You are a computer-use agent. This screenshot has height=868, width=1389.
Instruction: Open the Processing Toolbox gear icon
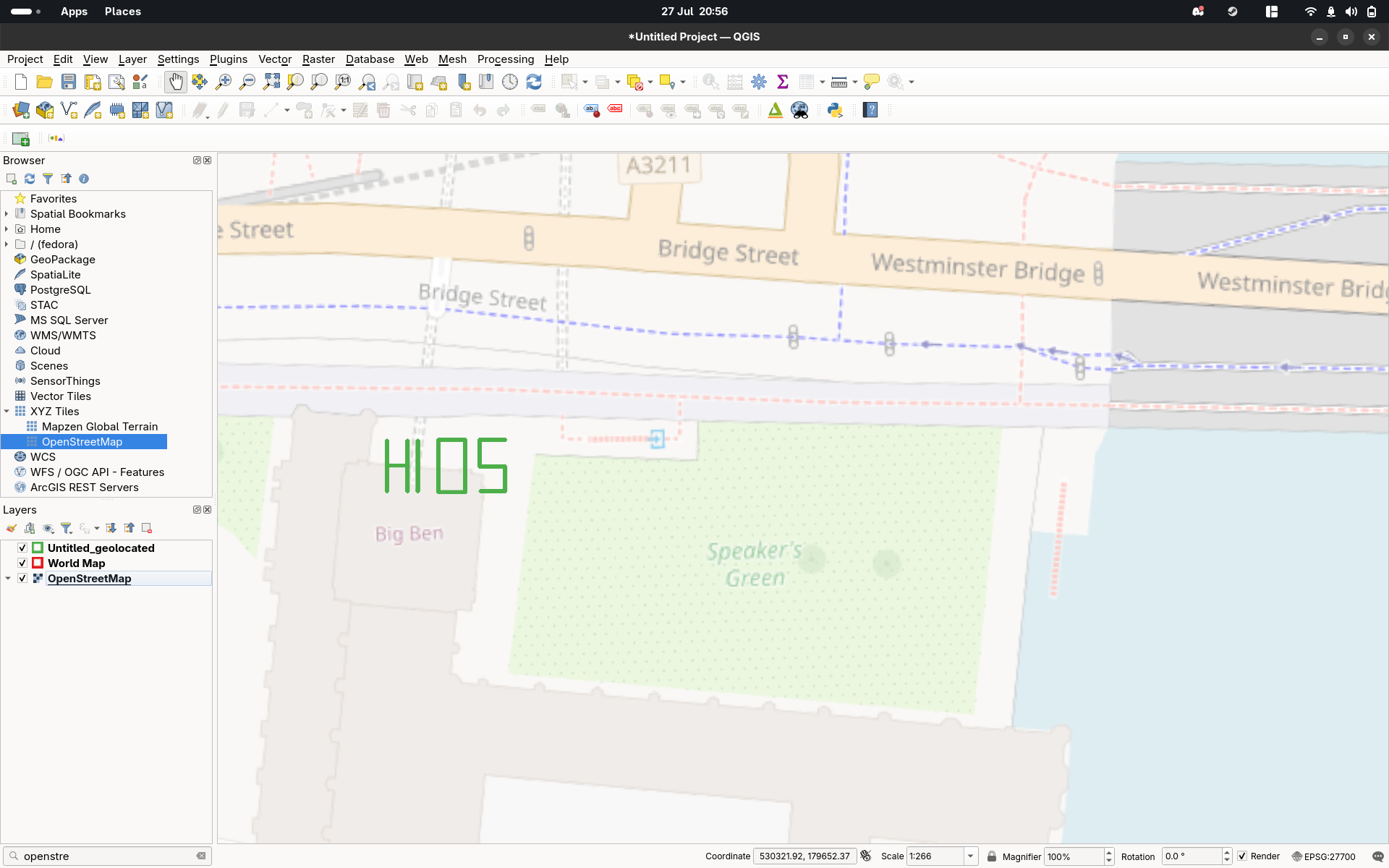[x=759, y=82]
